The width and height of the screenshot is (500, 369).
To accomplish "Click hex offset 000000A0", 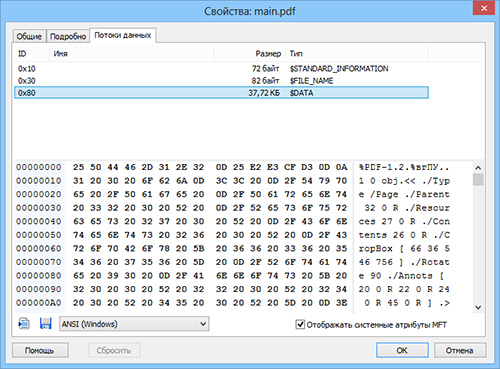I will [x=39, y=303].
